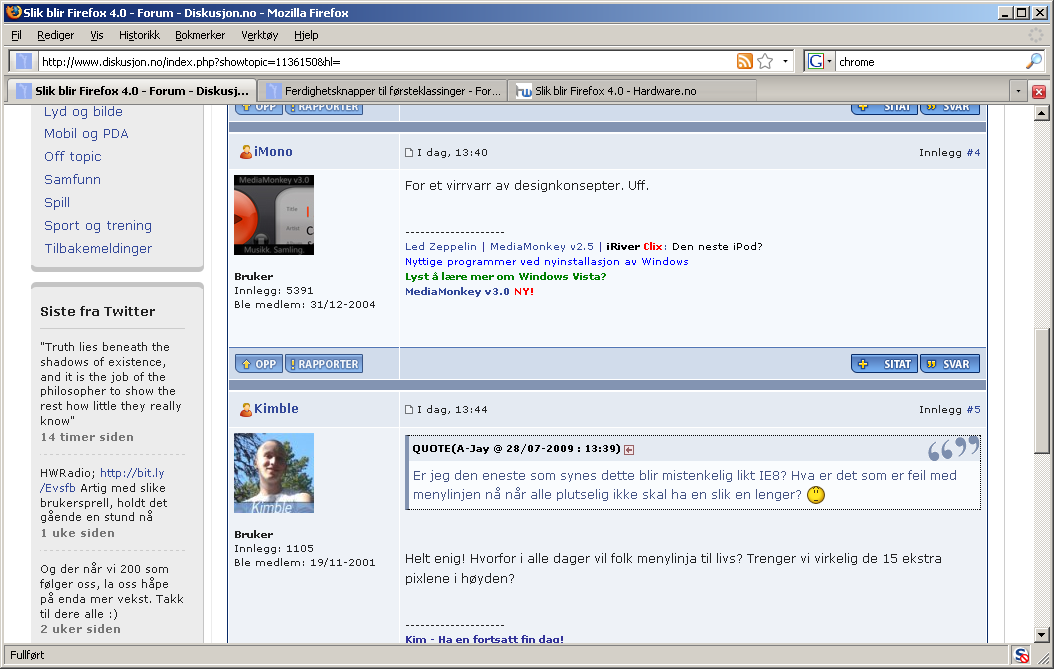The image size is (1054, 669).
Task: Bookmark this page with the star icon
Action: click(765, 62)
